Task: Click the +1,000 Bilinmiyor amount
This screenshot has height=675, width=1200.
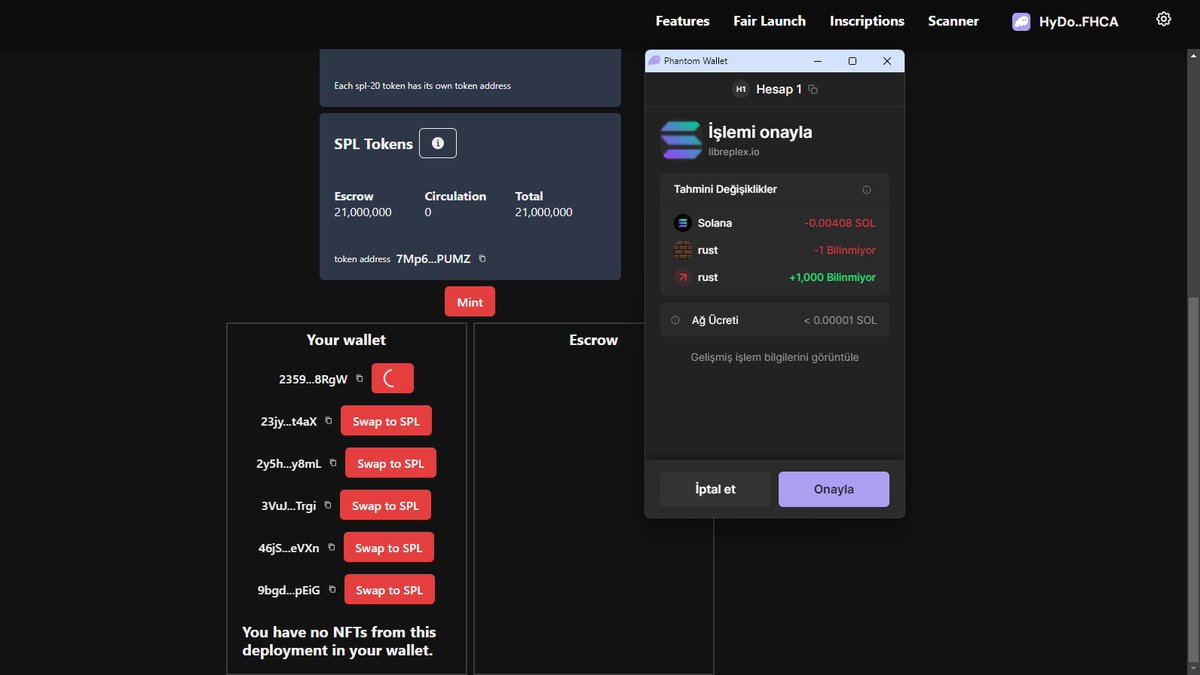Action: (x=832, y=277)
